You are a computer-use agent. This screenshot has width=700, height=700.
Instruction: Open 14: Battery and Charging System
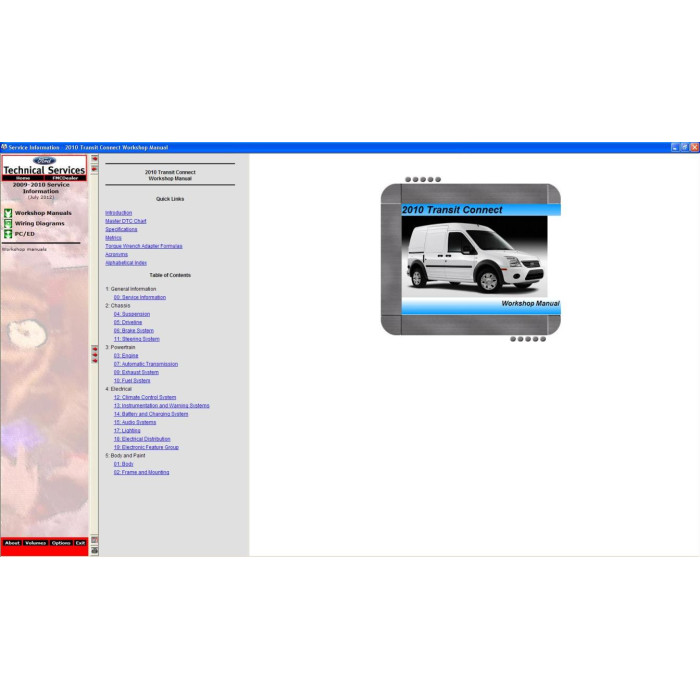coord(151,414)
